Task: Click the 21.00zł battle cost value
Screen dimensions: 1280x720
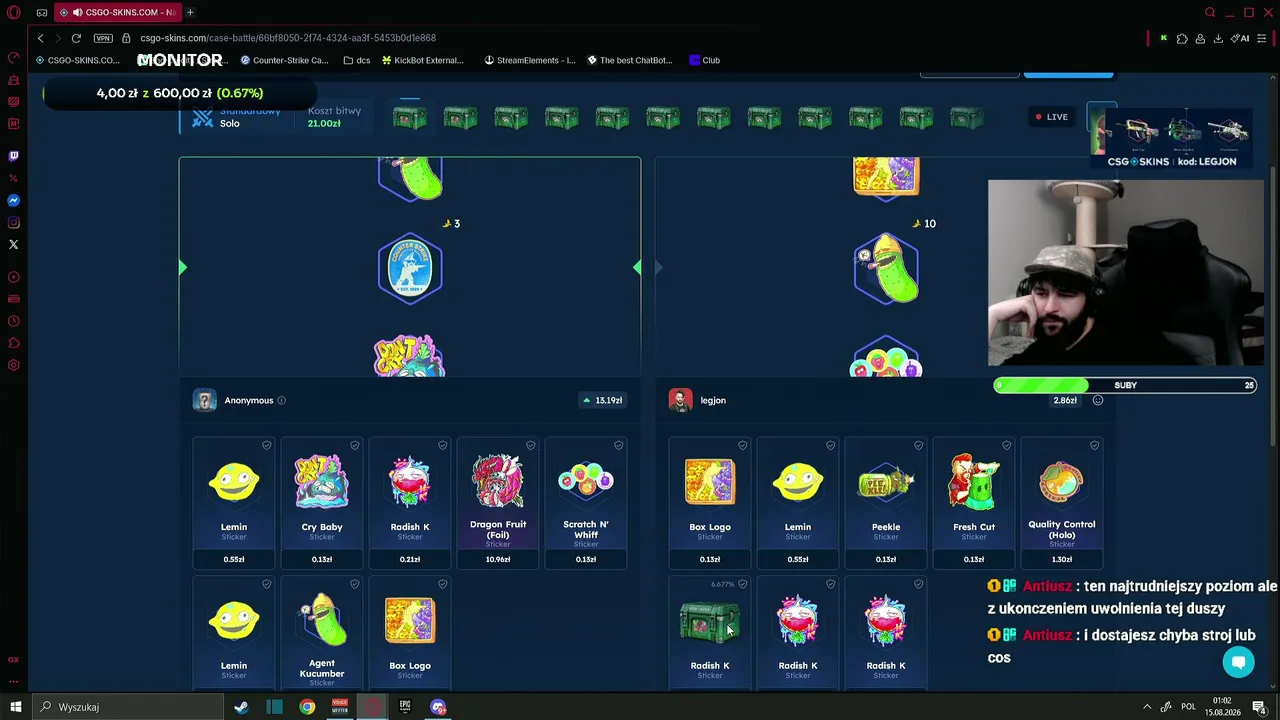Action: (324, 124)
